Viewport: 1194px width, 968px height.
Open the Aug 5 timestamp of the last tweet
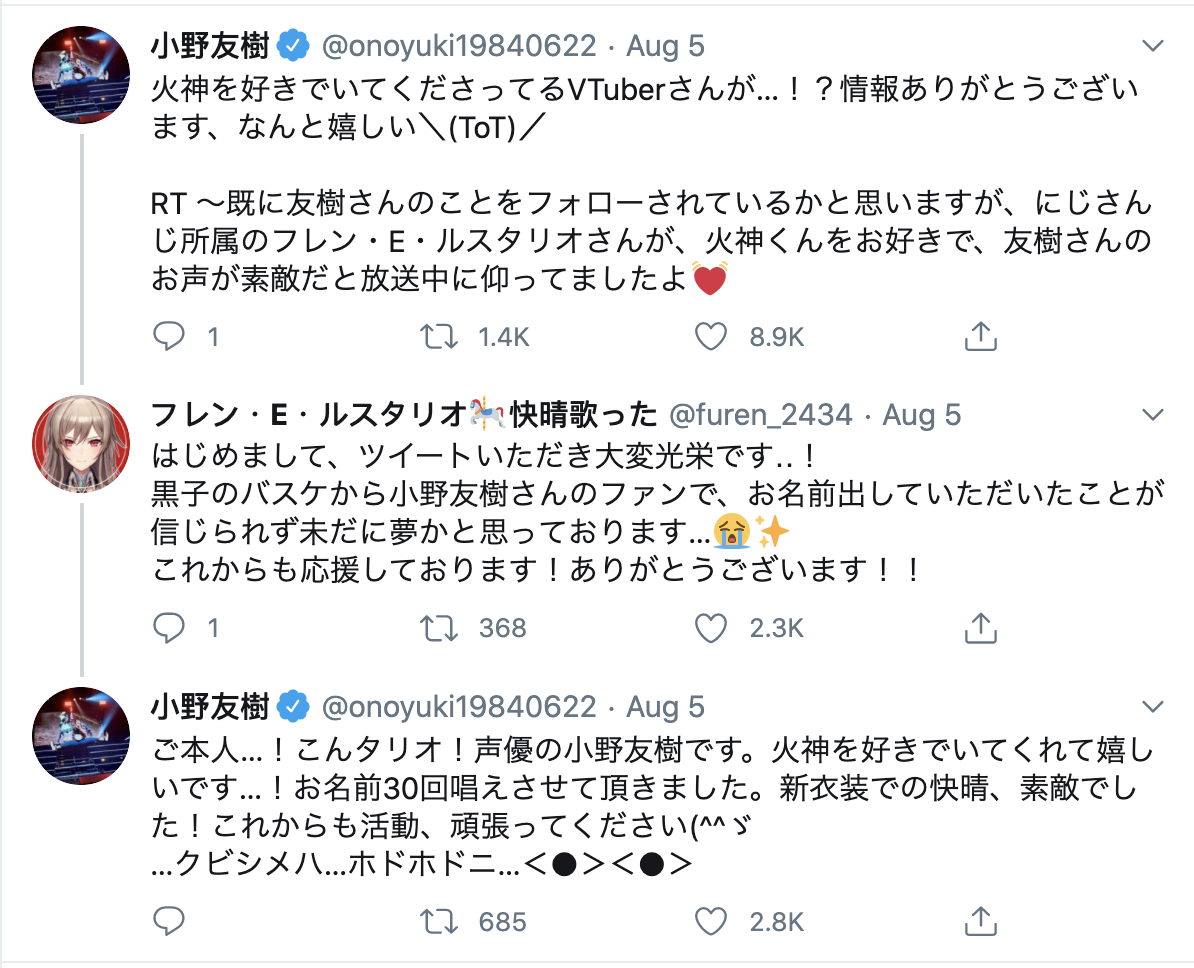coord(665,707)
